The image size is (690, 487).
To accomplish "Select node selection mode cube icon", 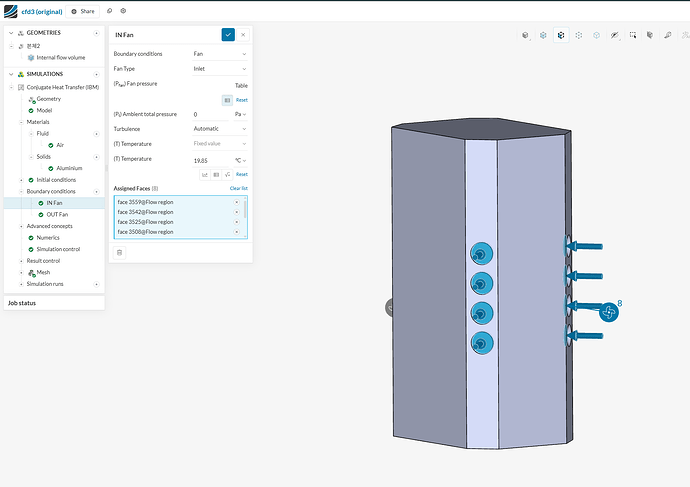I will click(579, 35).
